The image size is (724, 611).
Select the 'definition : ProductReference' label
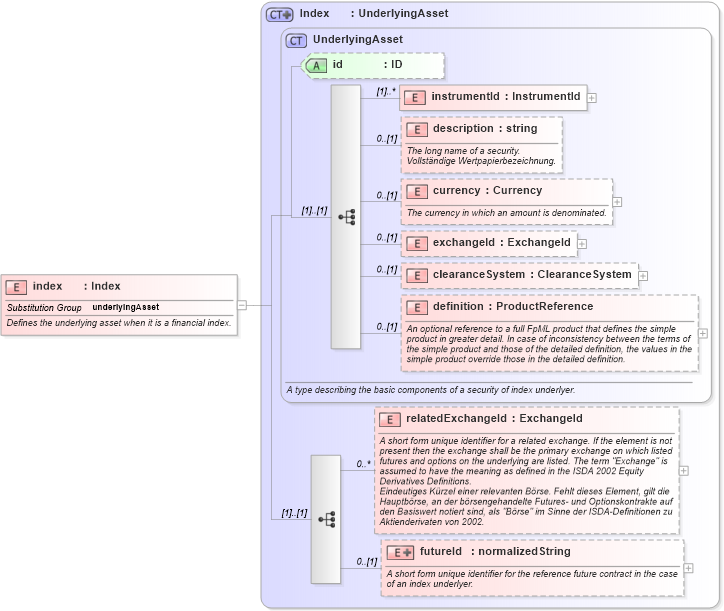pos(513,306)
